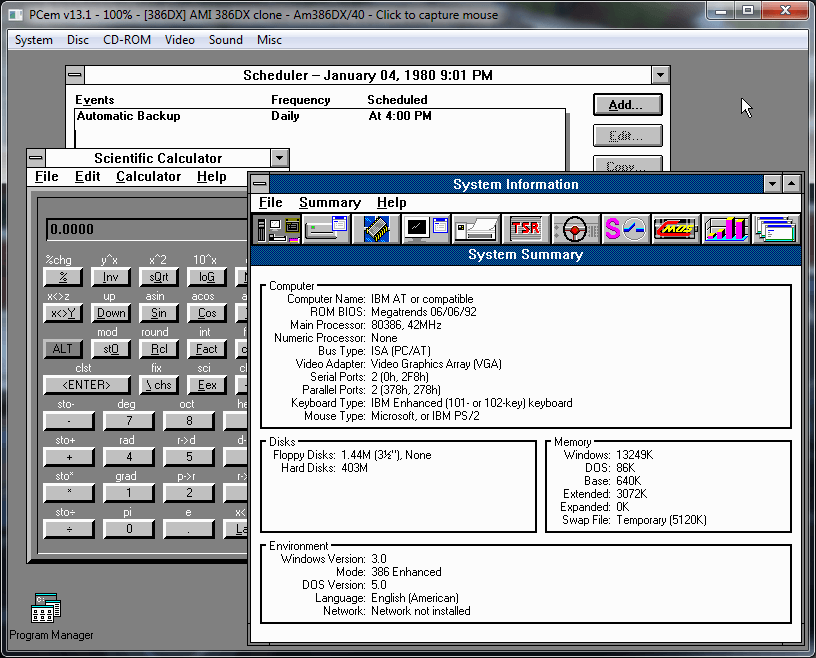Click the calculator x<>Y swap button
Image resolution: width=816 pixels, height=658 pixels.
62,313
